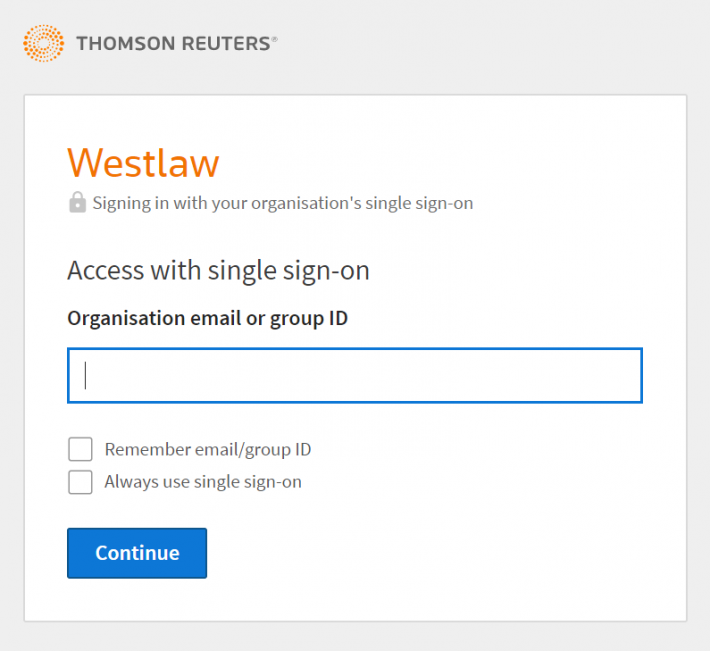The image size is (710, 651).
Task: Tick the Remember email/group ID checkbox
Action: (80, 449)
